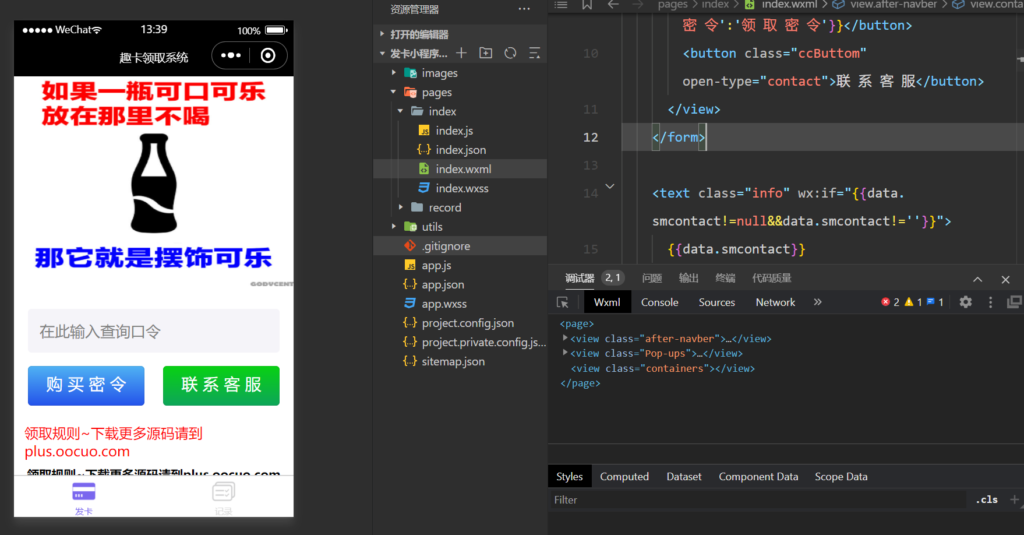The height and width of the screenshot is (535, 1024).
Task: Click the 在此输入查询口令 input field
Action: [153, 331]
